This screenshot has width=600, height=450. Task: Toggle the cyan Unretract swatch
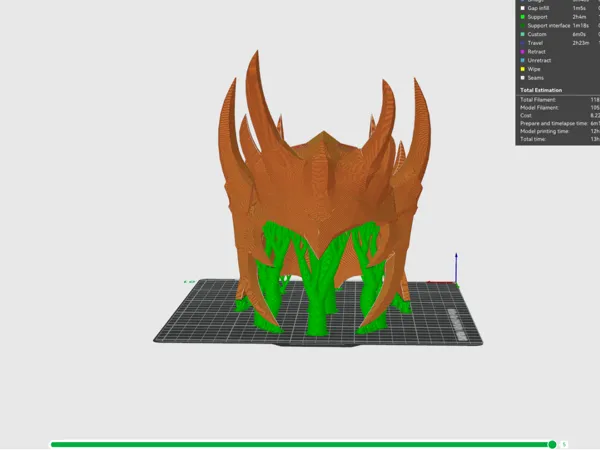click(522, 60)
